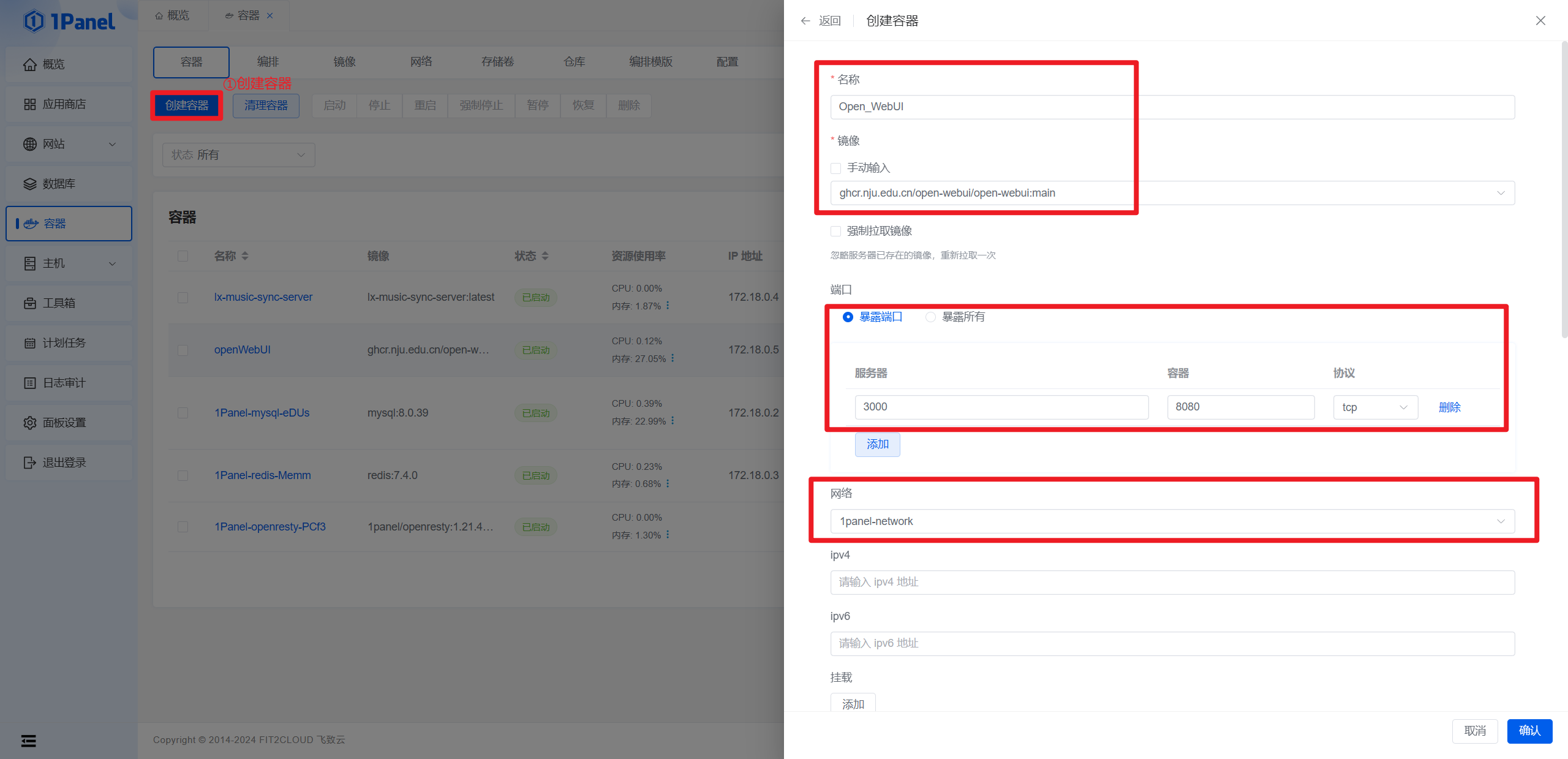This screenshot has height=759, width=1568.
Task: Open 应用商店 app store in sidebar
Action: coord(69,104)
